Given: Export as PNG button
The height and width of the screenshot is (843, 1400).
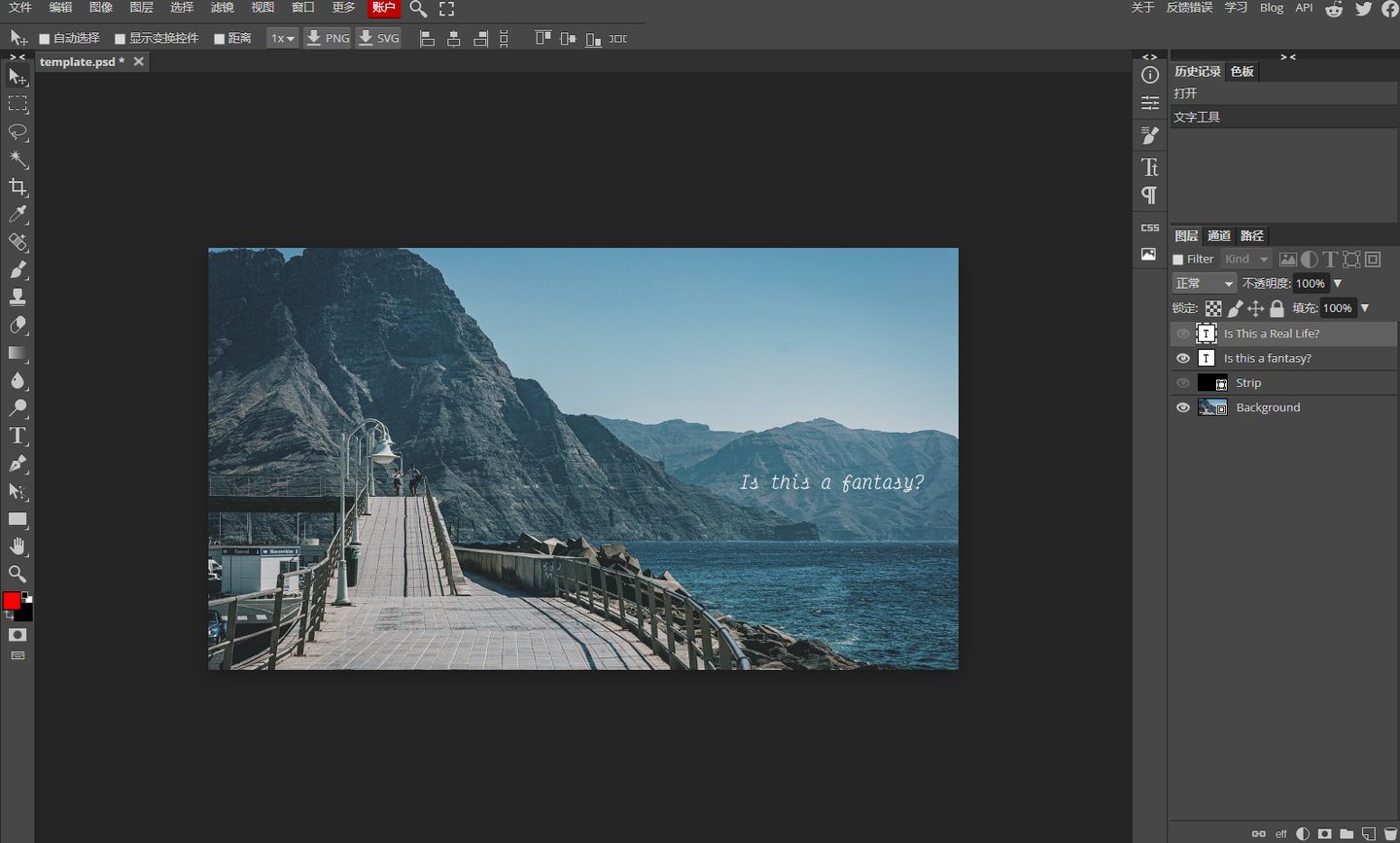Looking at the screenshot, I should [x=327, y=38].
